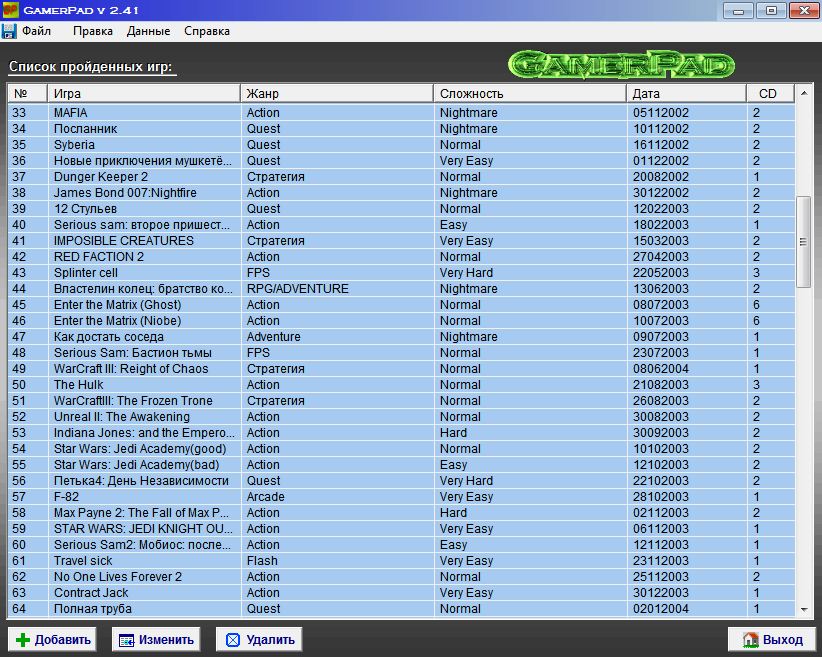Select the Посланник game entry
Viewport: 822px width, 657px height.
[402, 128]
